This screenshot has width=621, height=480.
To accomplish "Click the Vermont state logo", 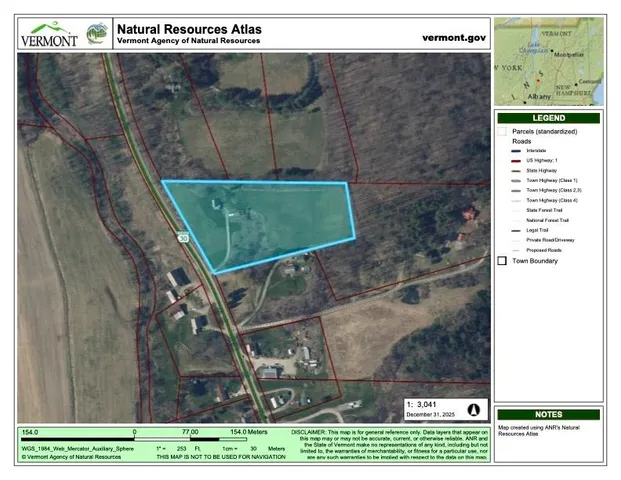I will (49, 34).
